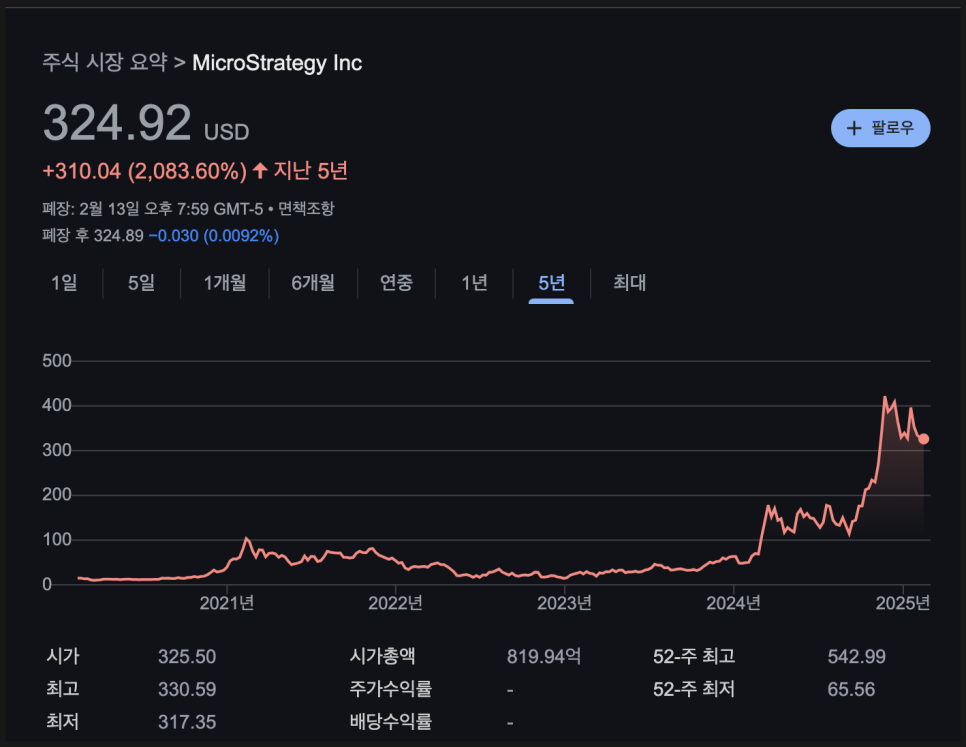Click the 시가총액 label
The image size is (966, 747).
[x=383, y=656]
